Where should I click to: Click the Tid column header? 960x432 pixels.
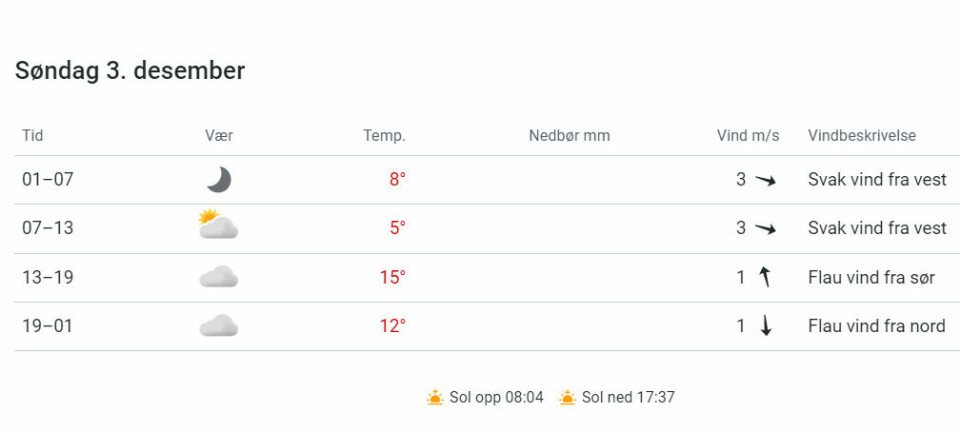click(33, 136)
